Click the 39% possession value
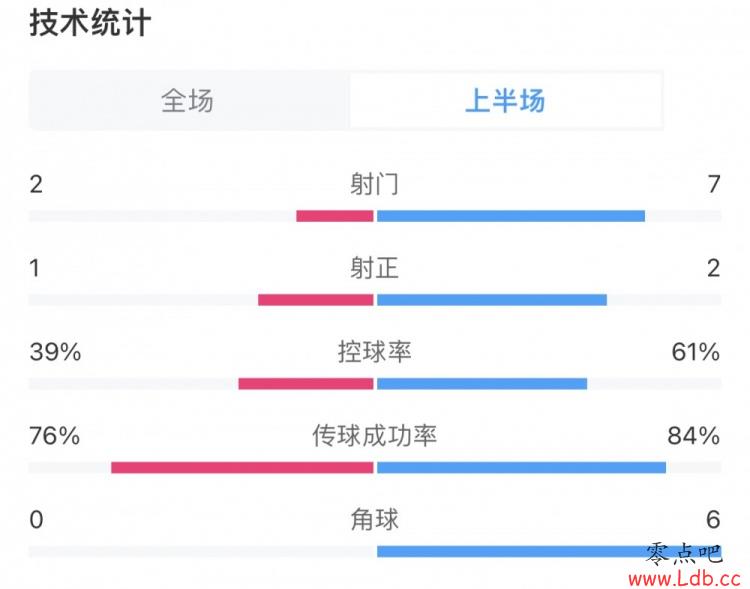The height and width of the screenshot is (589, 750). click(55, 352)
